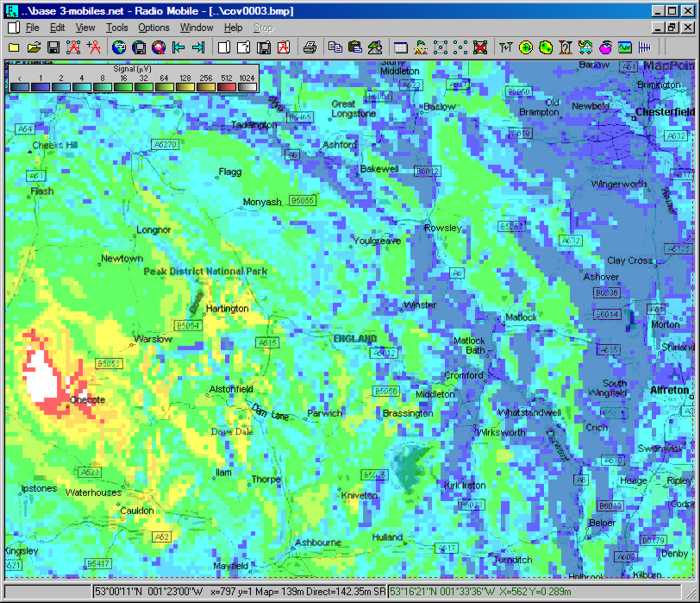700x603 pixels.
Task: Click the find best site antenna-question icon
Action: click(565, 47)
